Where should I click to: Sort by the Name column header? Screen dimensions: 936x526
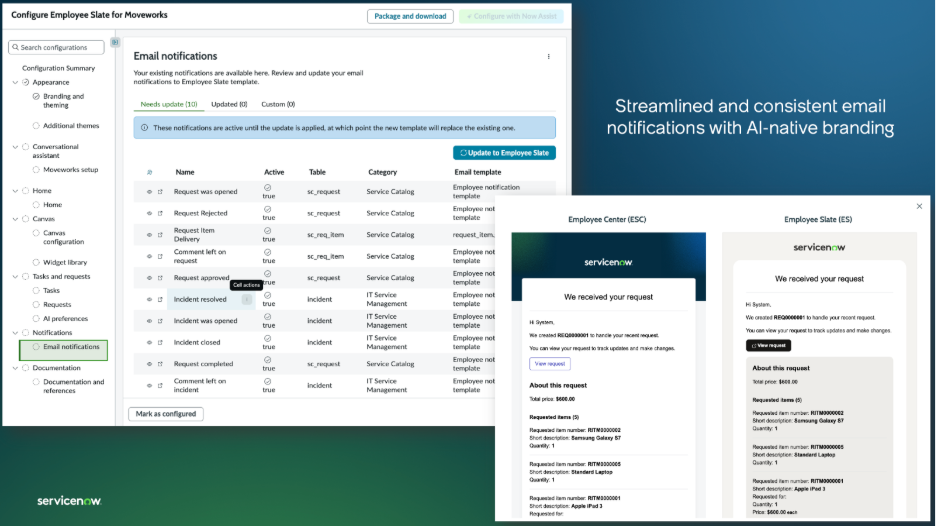coord(185,172)
